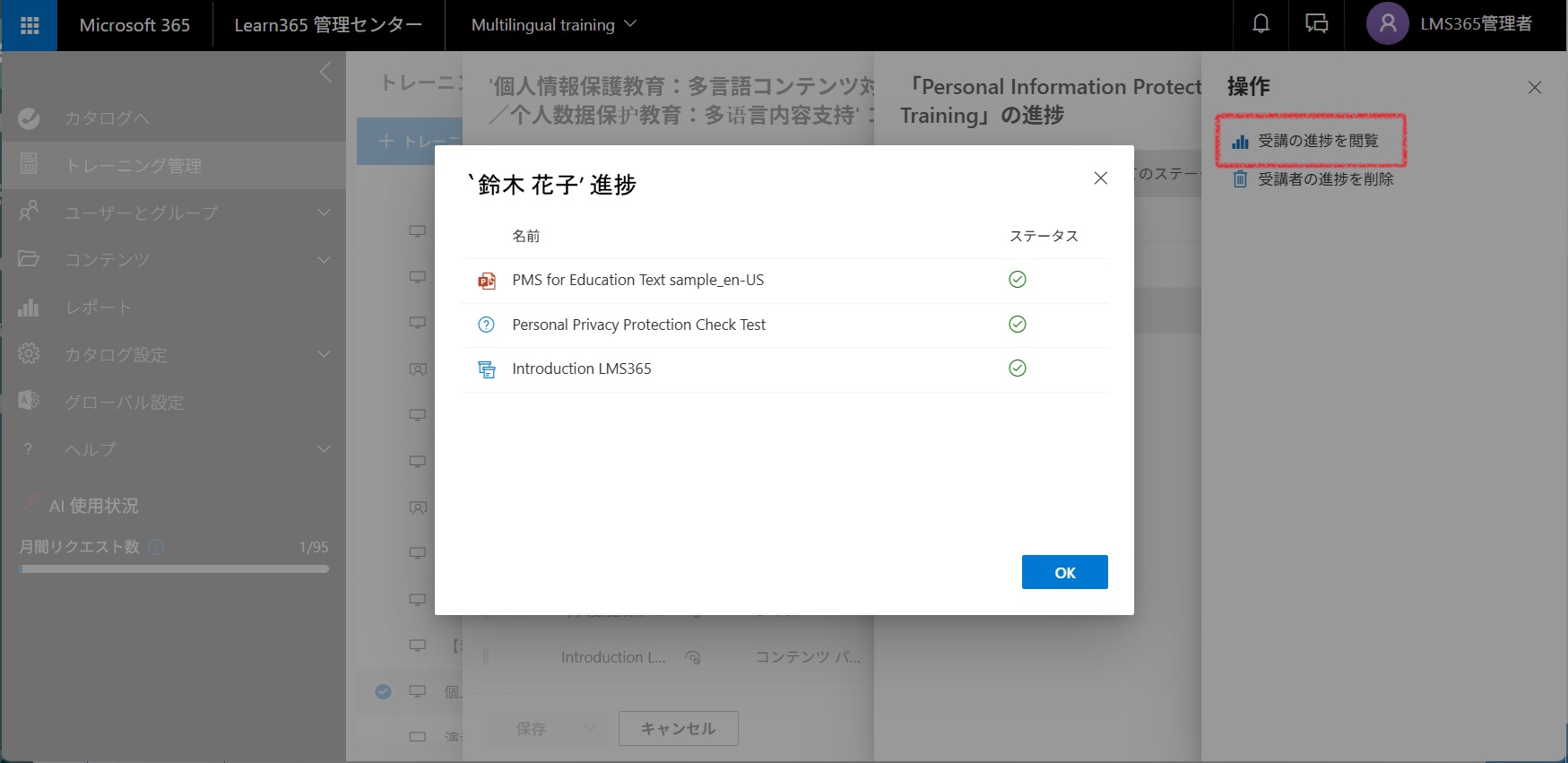The width and height of the screenshot is (1568, 763).
Task: Expand the ユーザーとグループ chevron
Action: click(x=325, y=212)
